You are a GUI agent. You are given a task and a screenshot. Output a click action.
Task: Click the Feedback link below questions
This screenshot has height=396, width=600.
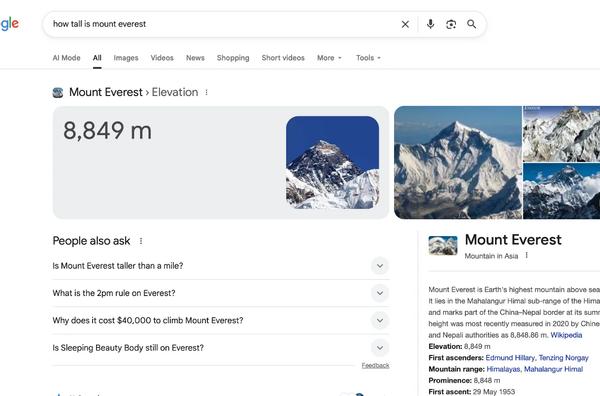(x=375, y=365)
